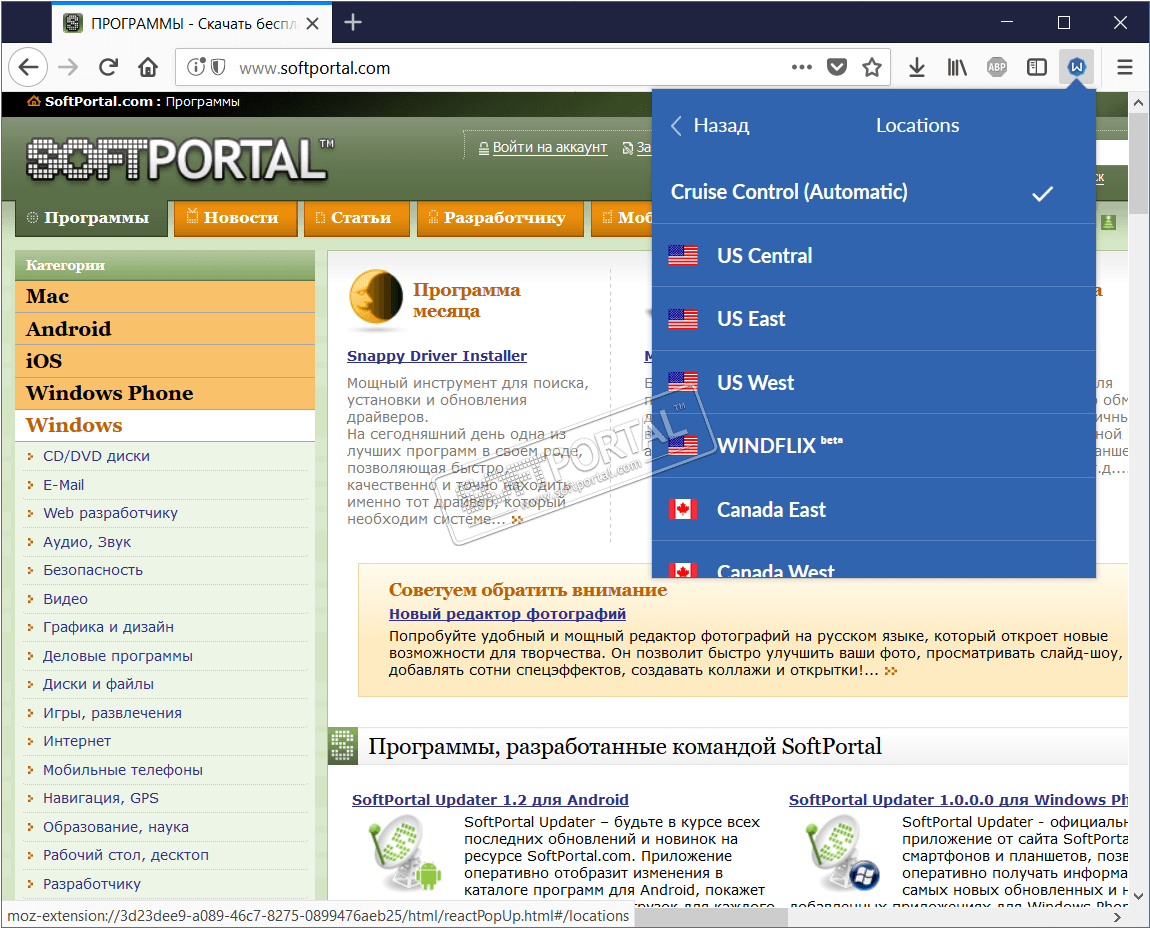Open the Программы site tab
The image size is (1150, 928).
click(x=91, y=218)
